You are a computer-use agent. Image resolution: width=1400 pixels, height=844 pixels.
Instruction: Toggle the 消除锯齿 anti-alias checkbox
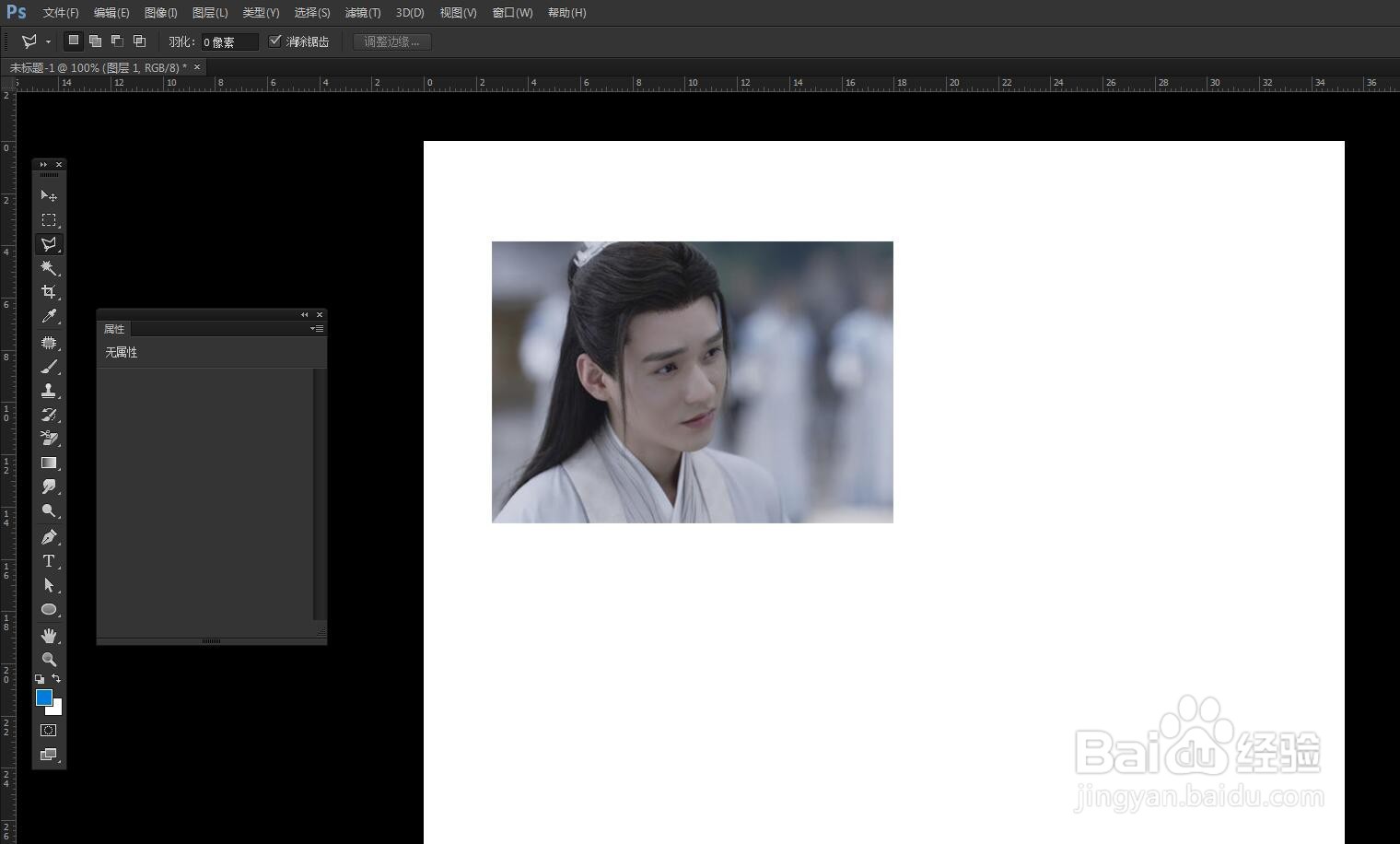[274, 41]
